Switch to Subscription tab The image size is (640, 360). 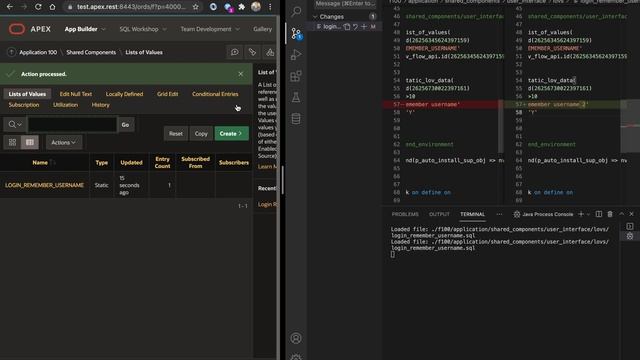pyautogui.click(x=24, y=105)
